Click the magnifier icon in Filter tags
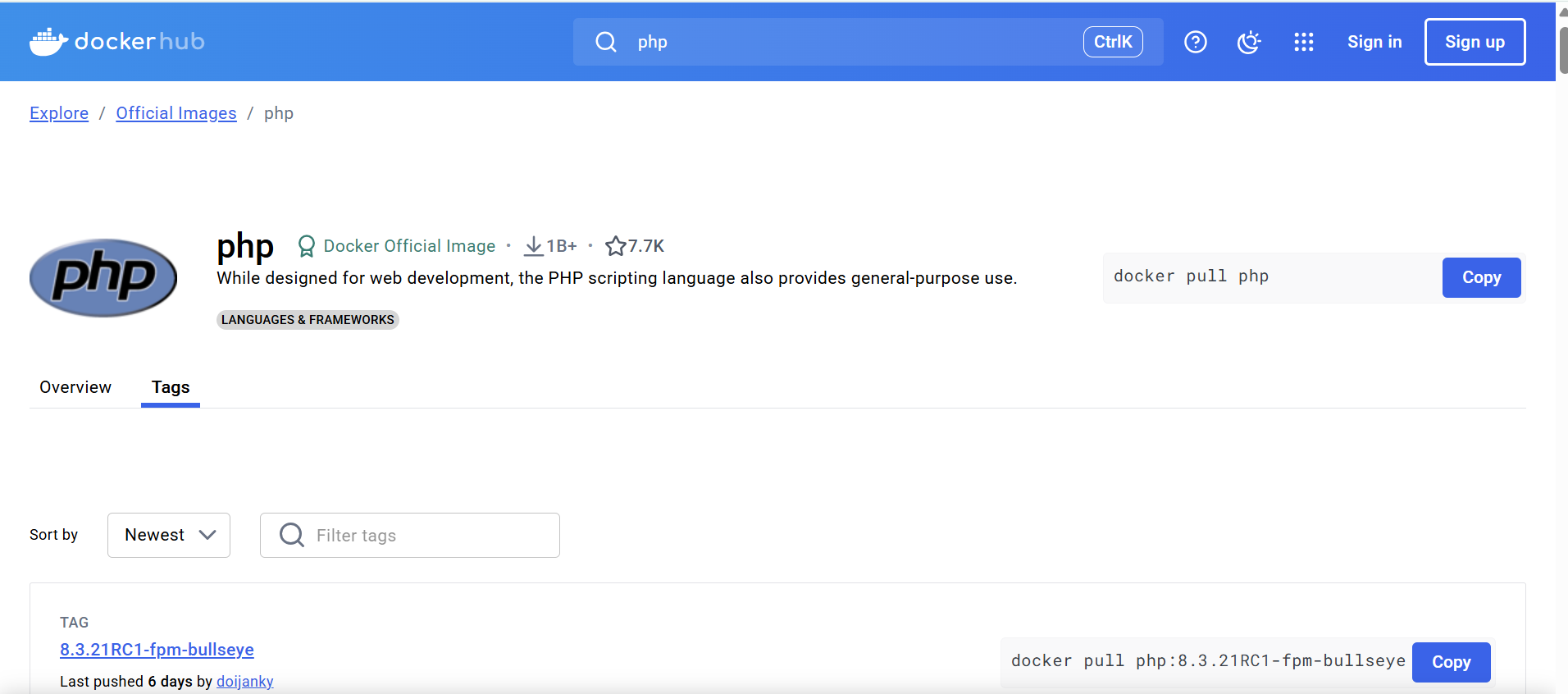The image size is (1568, 694). [292, 535]
